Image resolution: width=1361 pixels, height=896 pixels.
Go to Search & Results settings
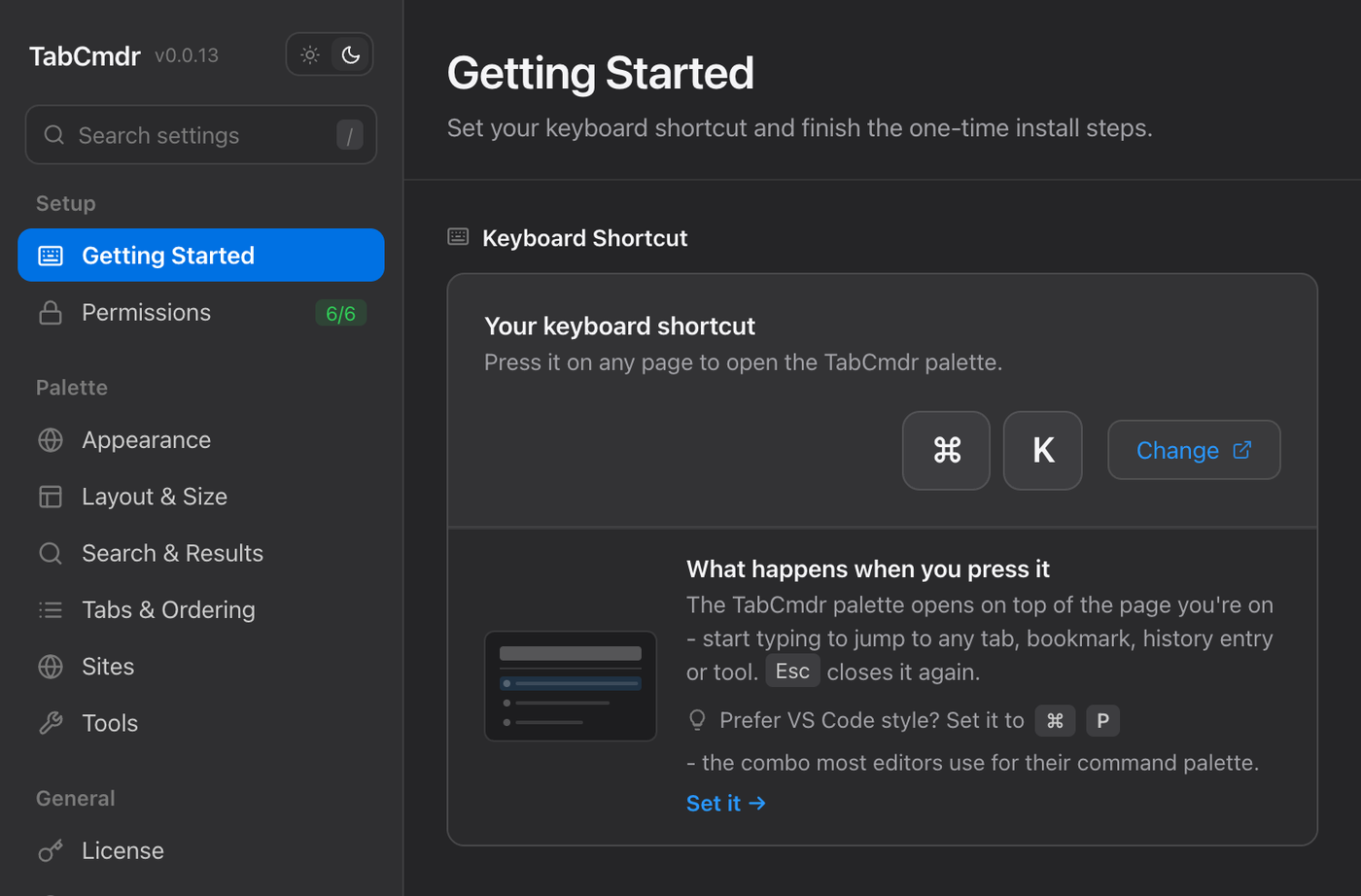(201, 553)
